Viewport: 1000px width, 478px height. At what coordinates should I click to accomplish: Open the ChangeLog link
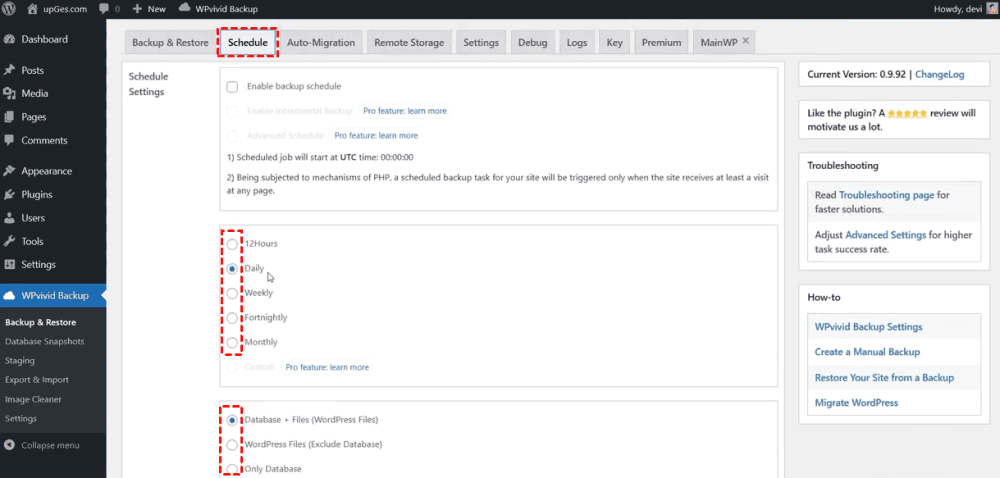939,75
